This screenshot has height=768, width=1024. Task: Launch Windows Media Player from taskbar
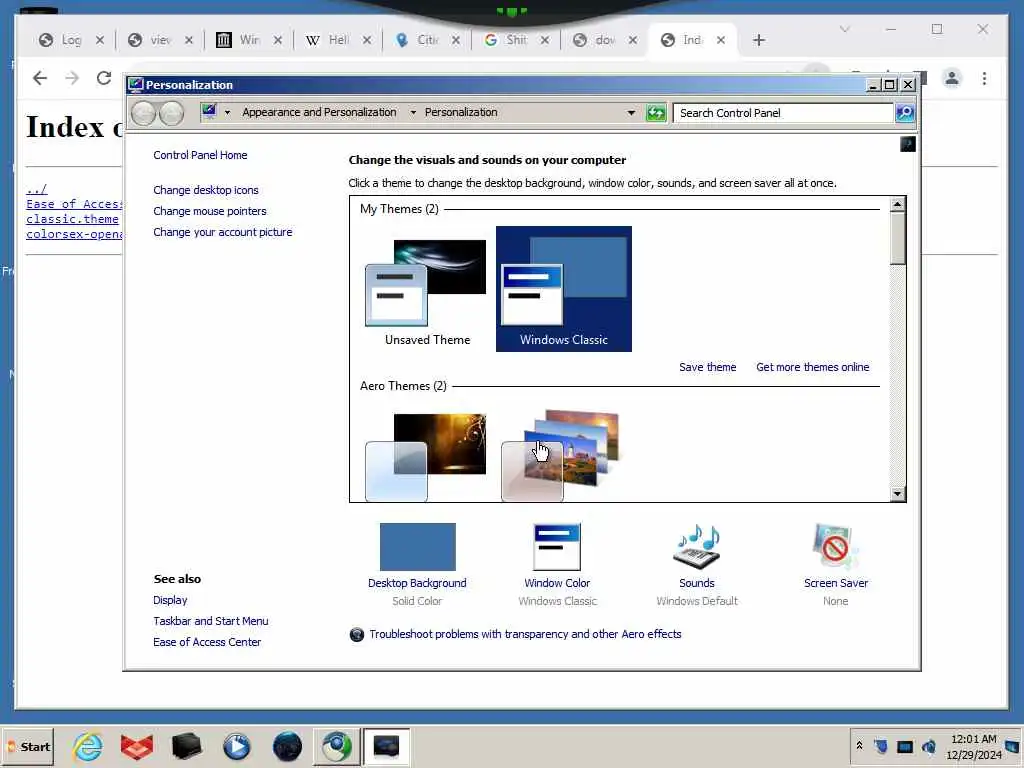pyautogui.click(x=236, y=746)
